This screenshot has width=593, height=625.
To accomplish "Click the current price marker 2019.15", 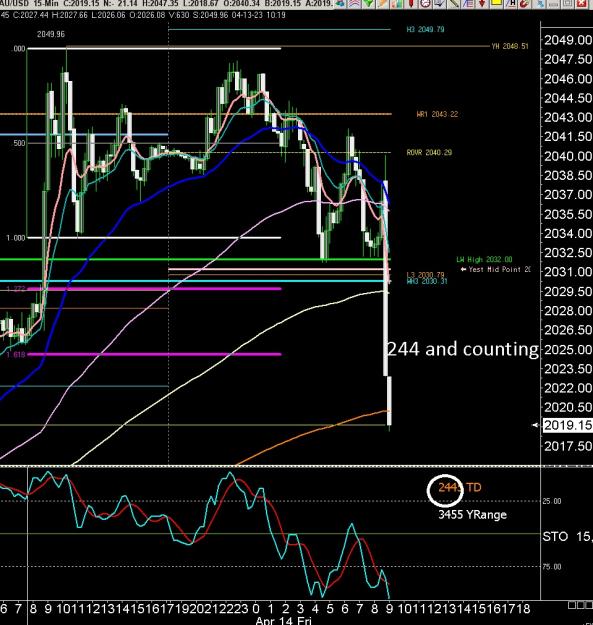I will tap(567, 425).
